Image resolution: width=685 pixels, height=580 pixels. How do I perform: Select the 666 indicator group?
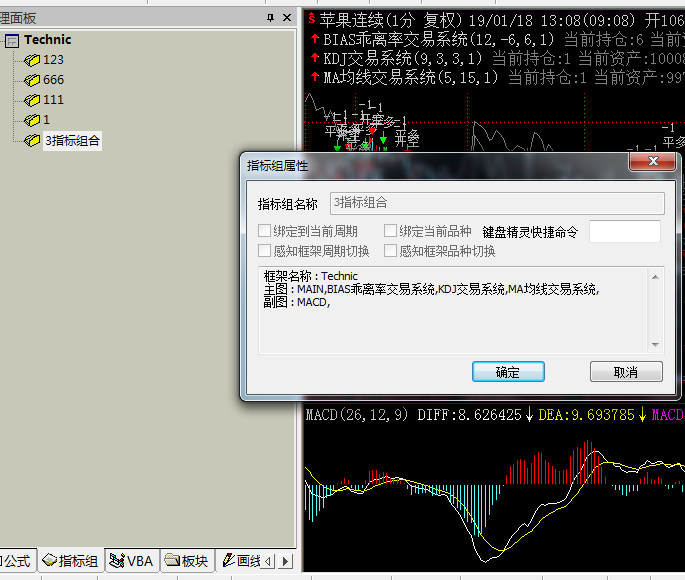pos(53,80)
